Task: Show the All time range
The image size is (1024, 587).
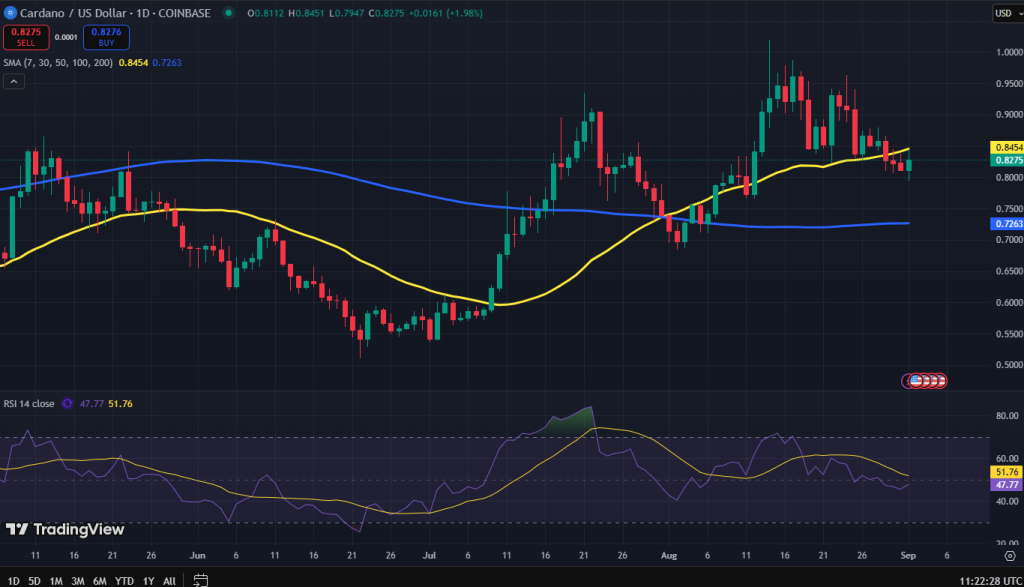Action: [170, 580]
